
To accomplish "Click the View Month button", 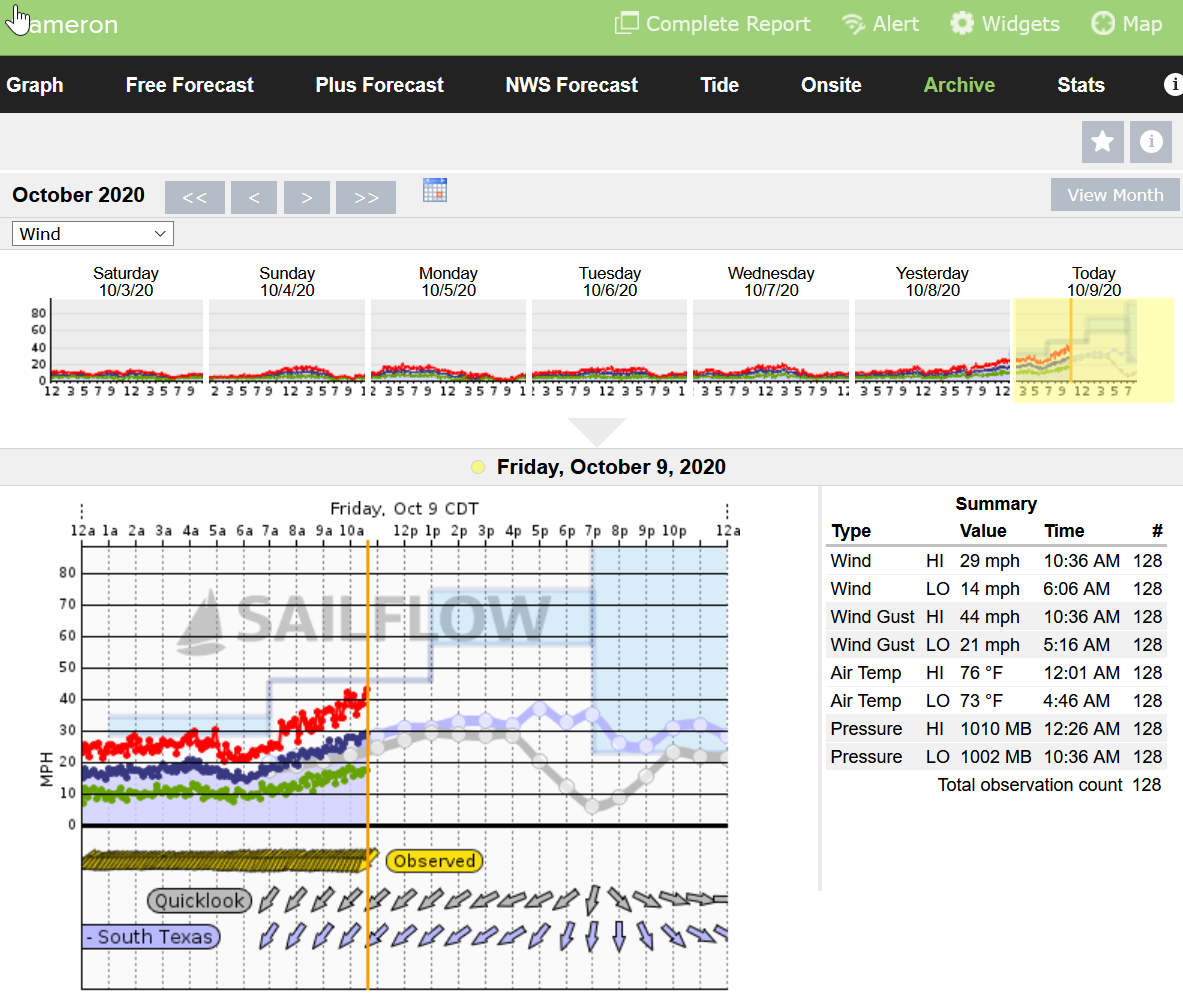I will [x=1114, y=195].
